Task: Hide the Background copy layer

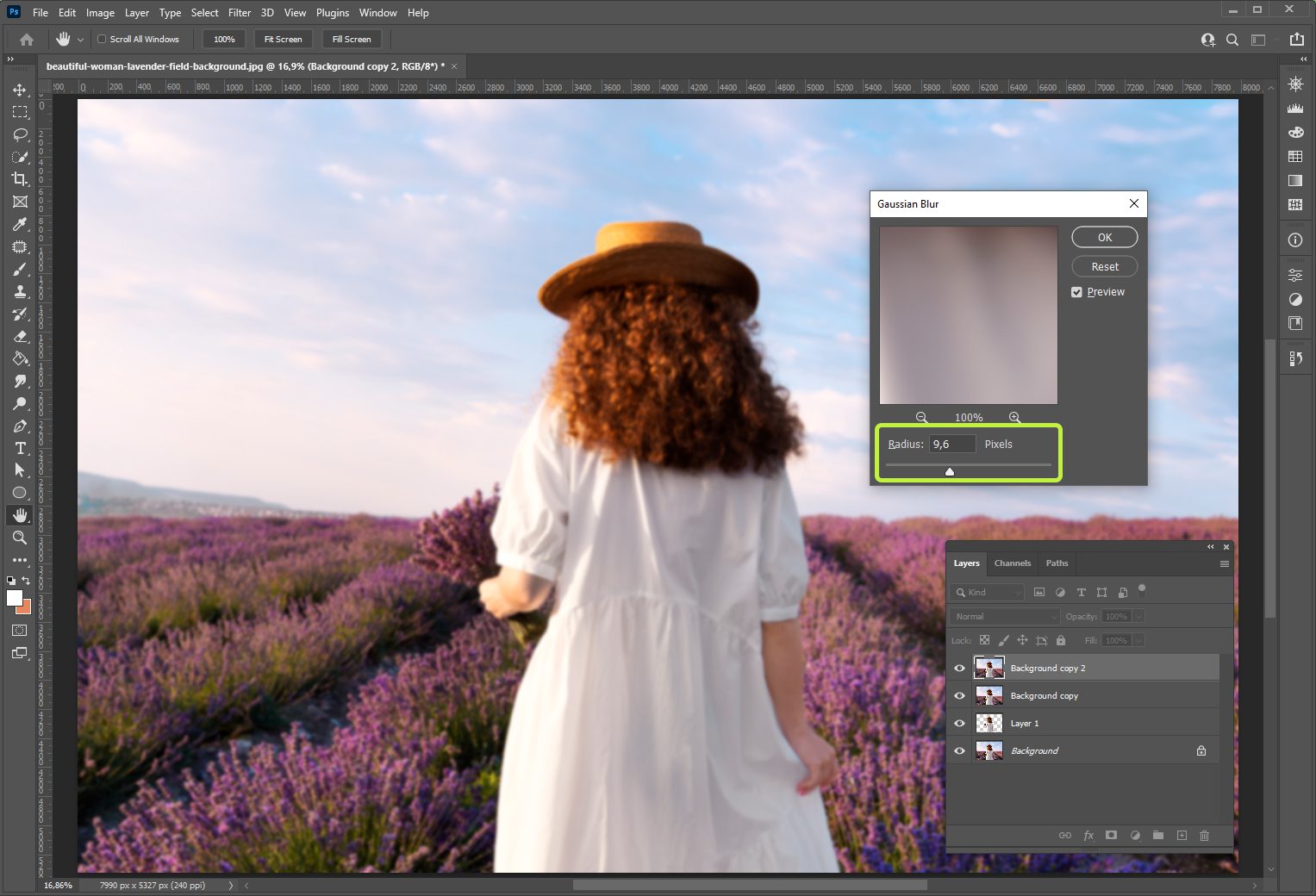Action: pos(959,695)
